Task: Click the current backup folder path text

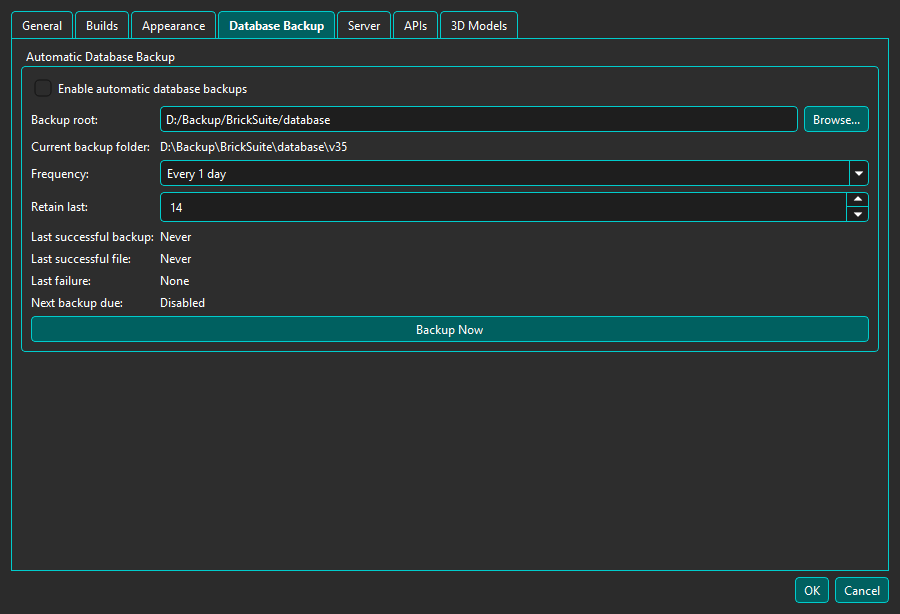Action: coord(254,147)
